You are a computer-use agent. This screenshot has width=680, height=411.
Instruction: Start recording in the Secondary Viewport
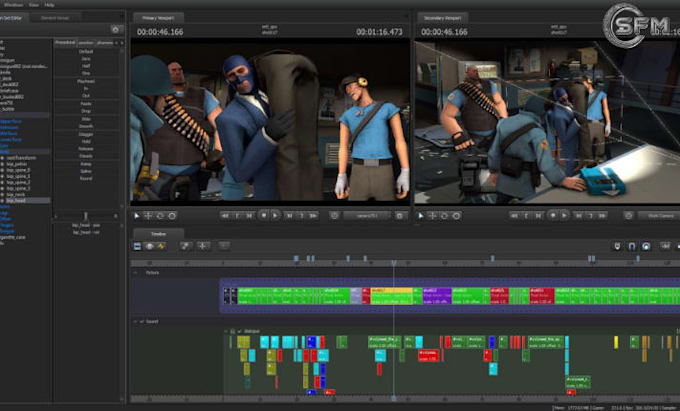[x=552, y=215]
